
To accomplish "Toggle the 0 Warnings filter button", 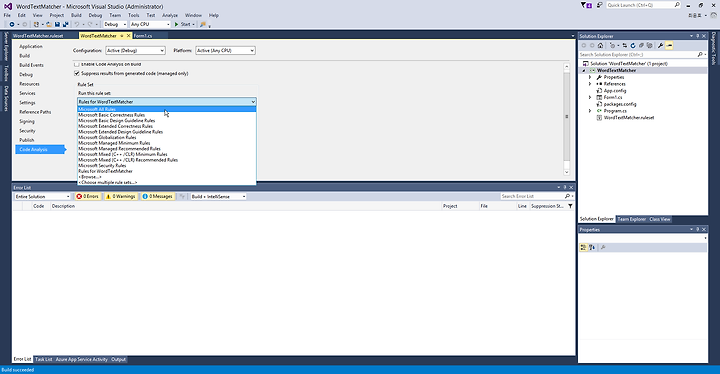I will pyautogui.click(x=121, y=197).
